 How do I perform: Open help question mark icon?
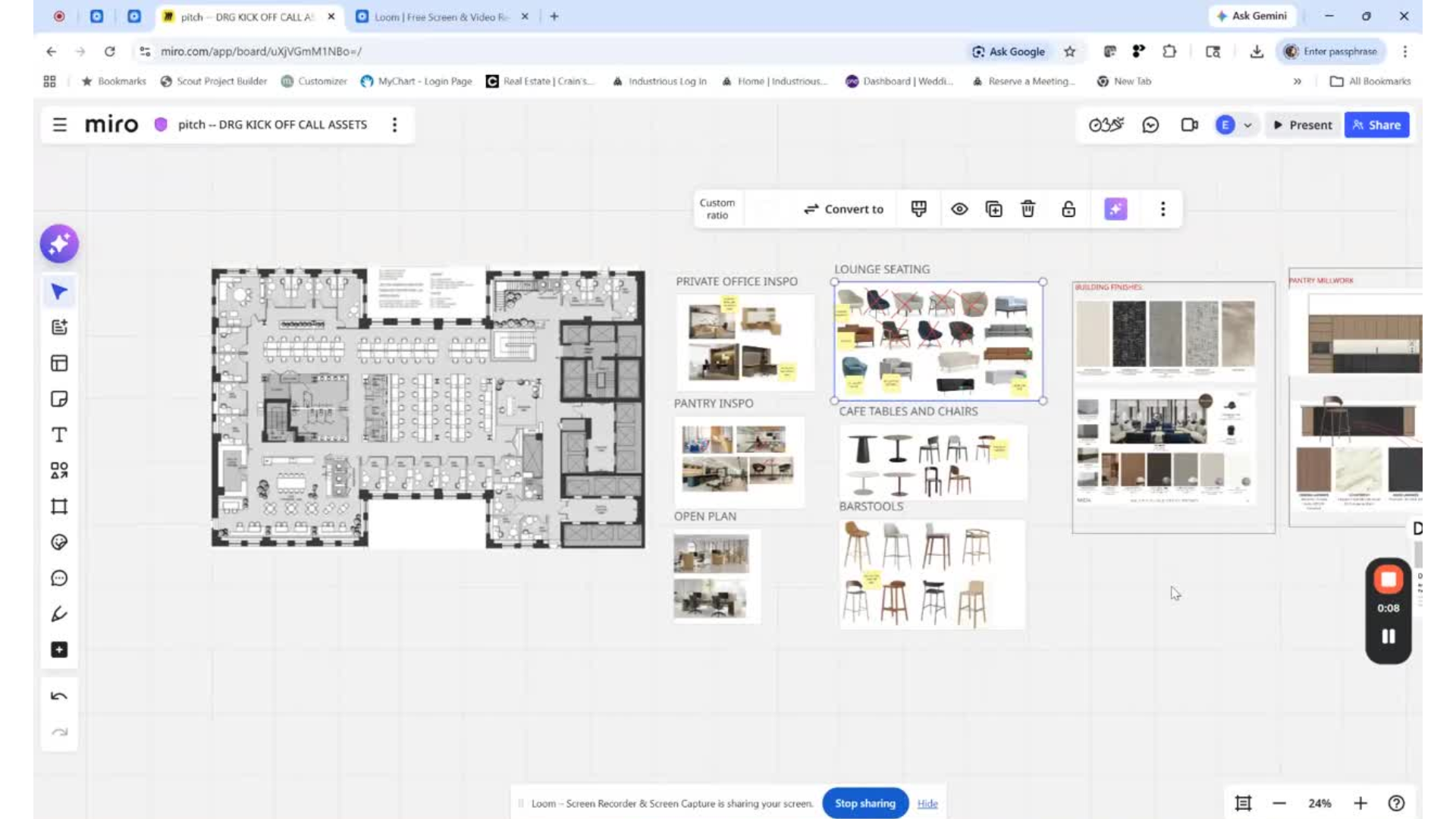pyautogui.click(x=1396, y=803)
